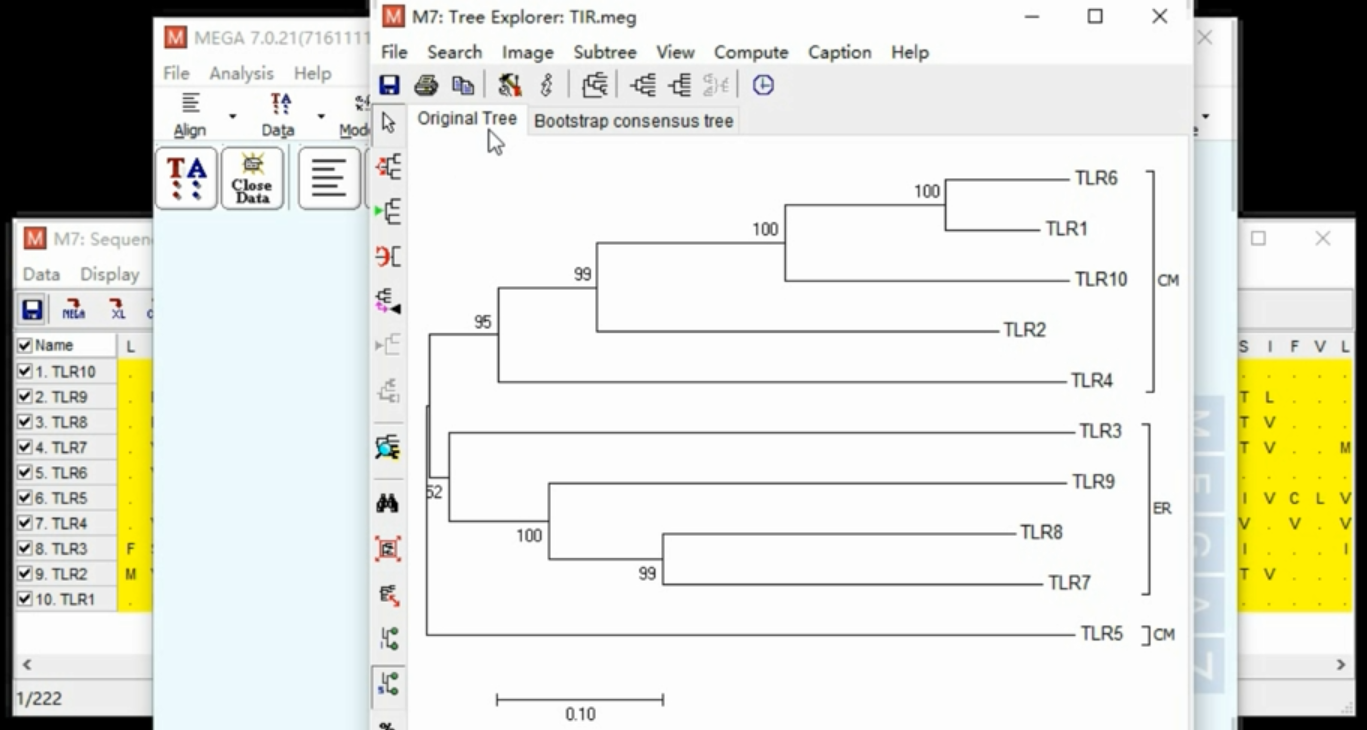The image size is (1367, 730).
Task: Toggle the Name header select-all checkbox
Action: click(25, 346)
